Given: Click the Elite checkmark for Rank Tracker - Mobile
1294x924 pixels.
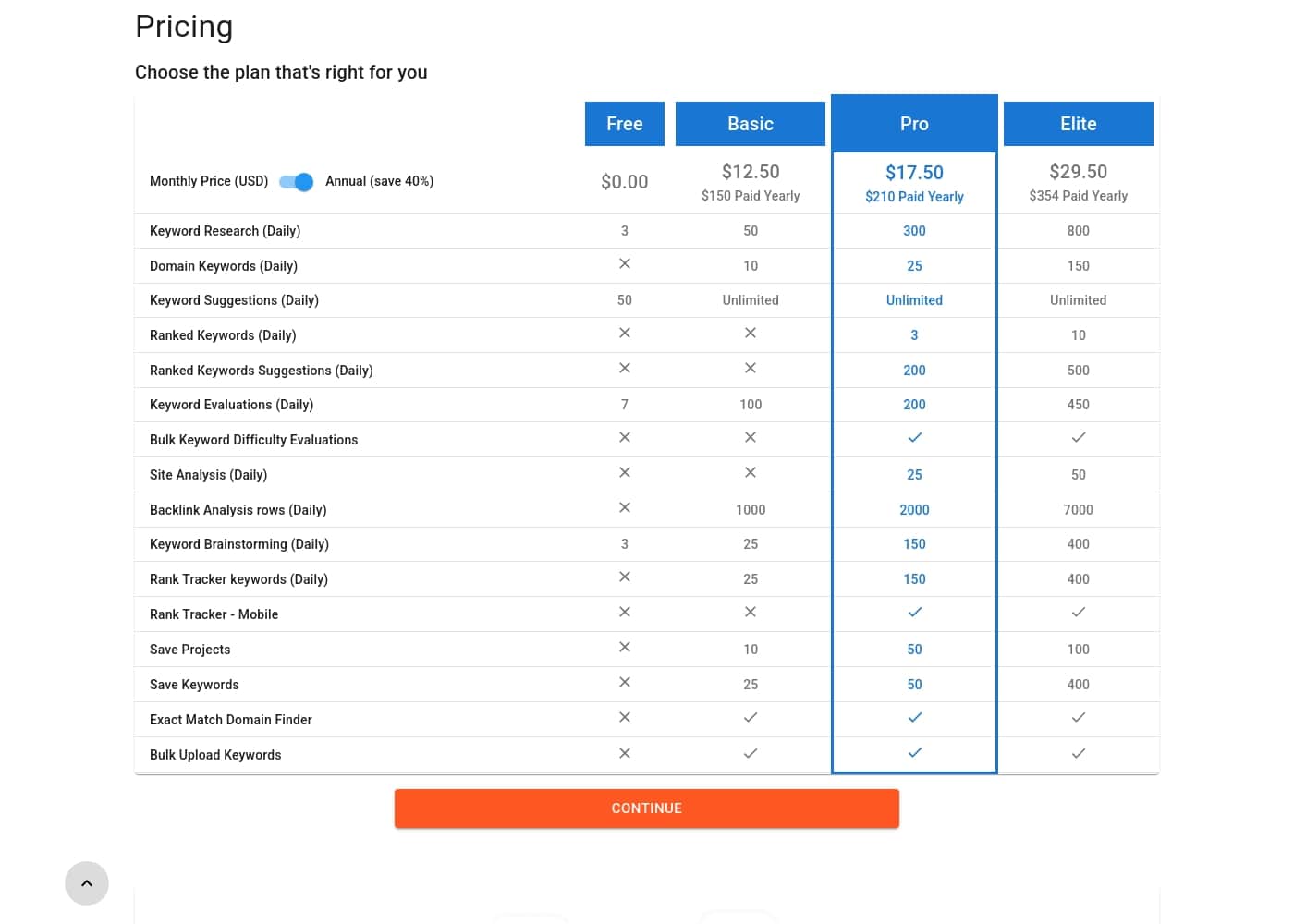Looking at the screenshot, I should click(x=1079, y=613).
